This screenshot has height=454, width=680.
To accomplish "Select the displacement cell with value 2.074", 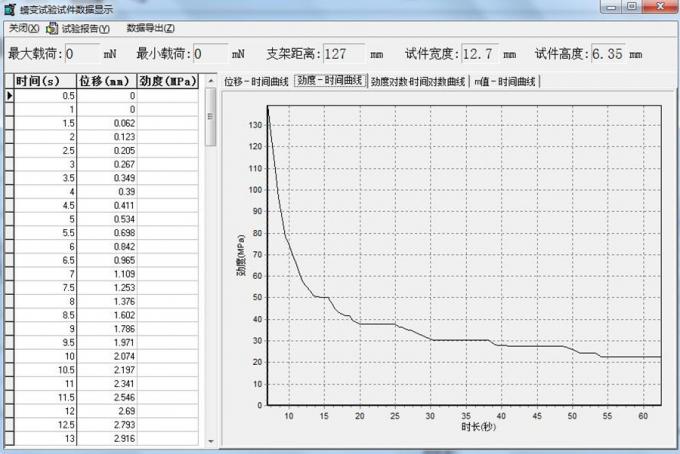I will point(107,355).
